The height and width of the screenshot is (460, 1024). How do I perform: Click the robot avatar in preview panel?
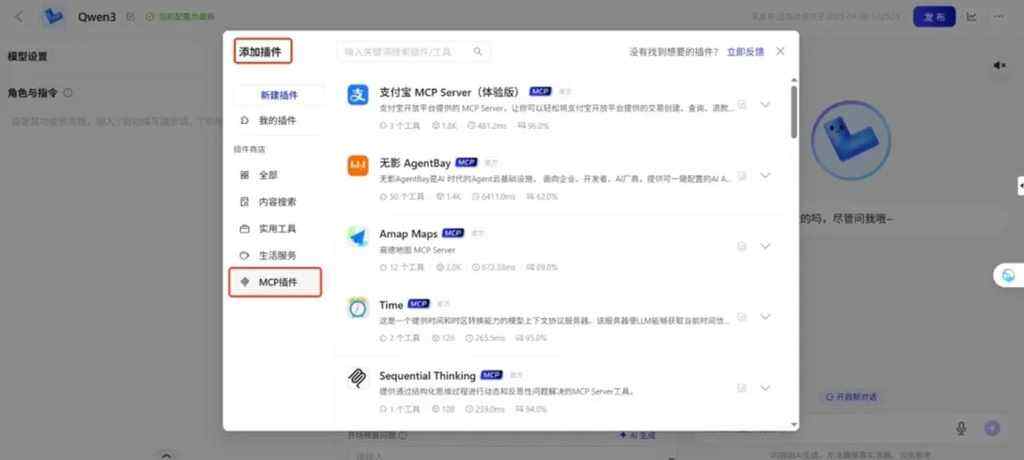pyautogui.click(x=850, y=140)
